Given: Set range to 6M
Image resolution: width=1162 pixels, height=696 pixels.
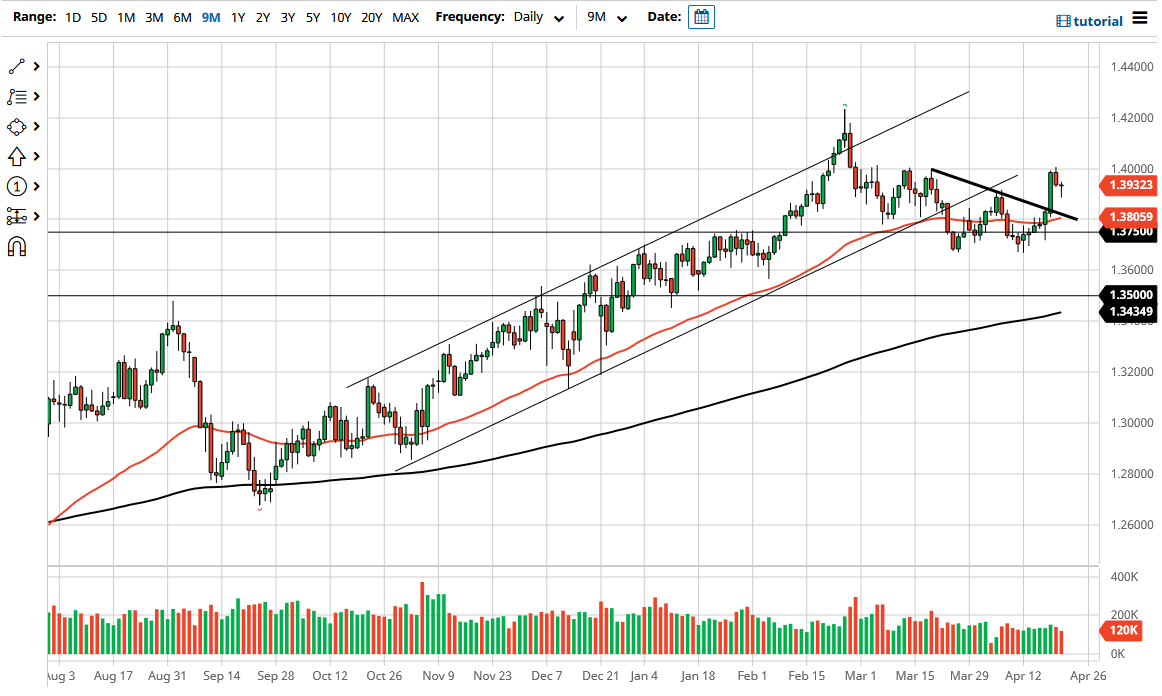Looking at the screenshot, I should [x=182, y=17].
